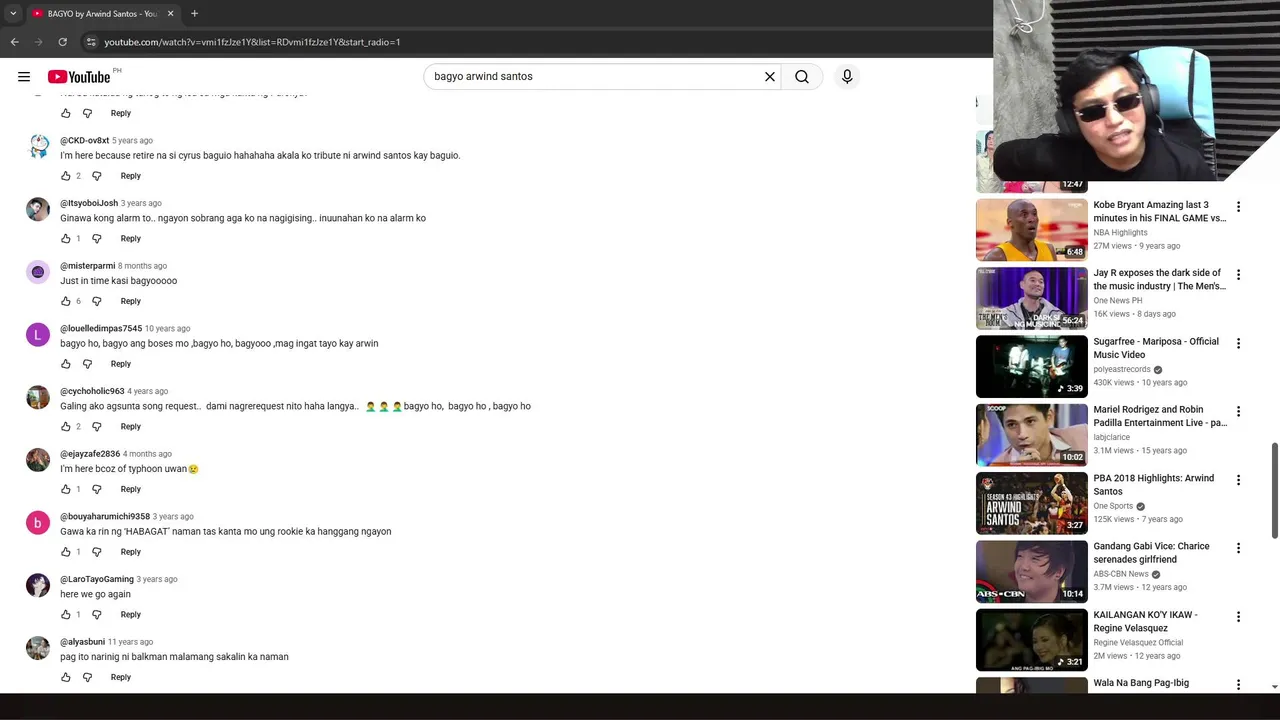The width and height of the screenshot is (1280, 720).
Task: Play Kobe Bryant final game thumbnail
Action: pyautogui.click(x=1031, y=229)
